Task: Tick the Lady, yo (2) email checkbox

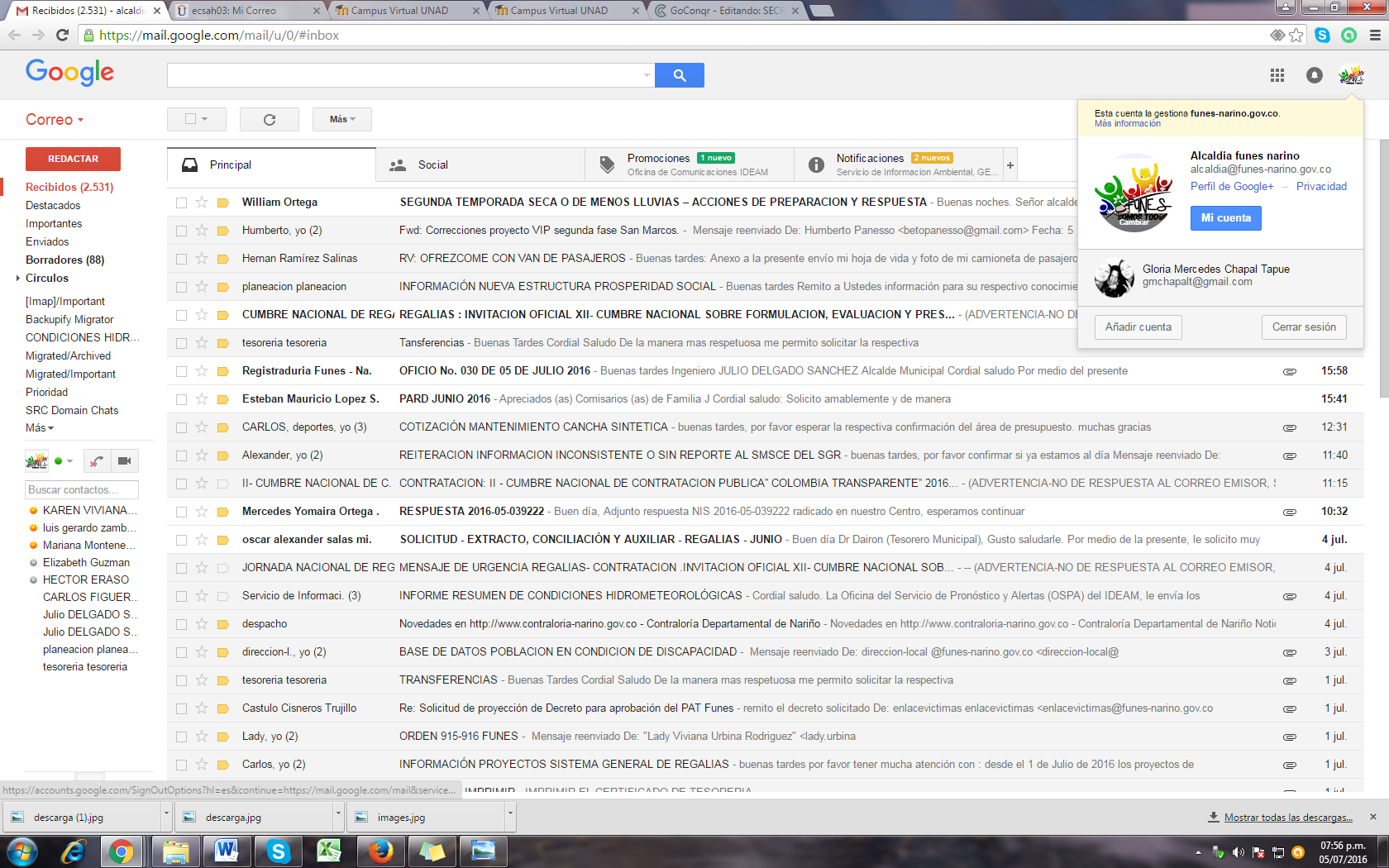Action: coord(181,737)
